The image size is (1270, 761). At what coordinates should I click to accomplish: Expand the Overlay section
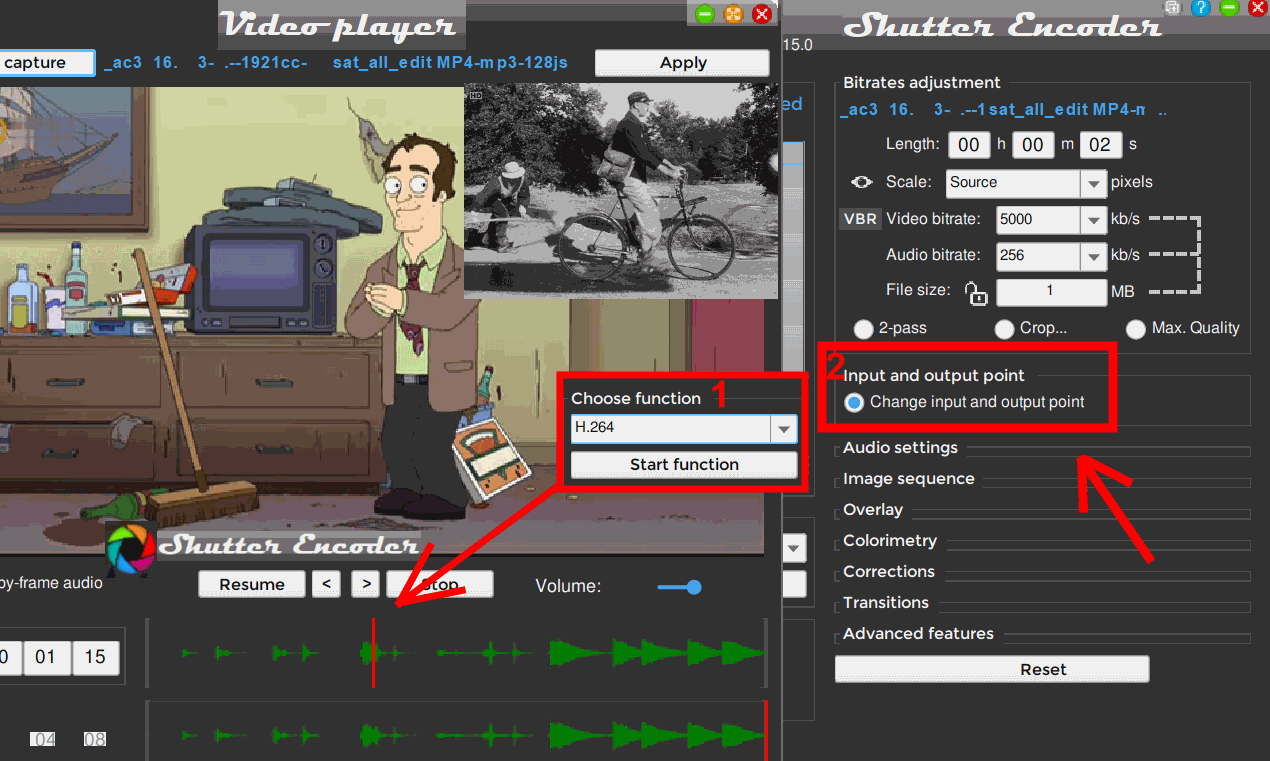coord(873,510)
